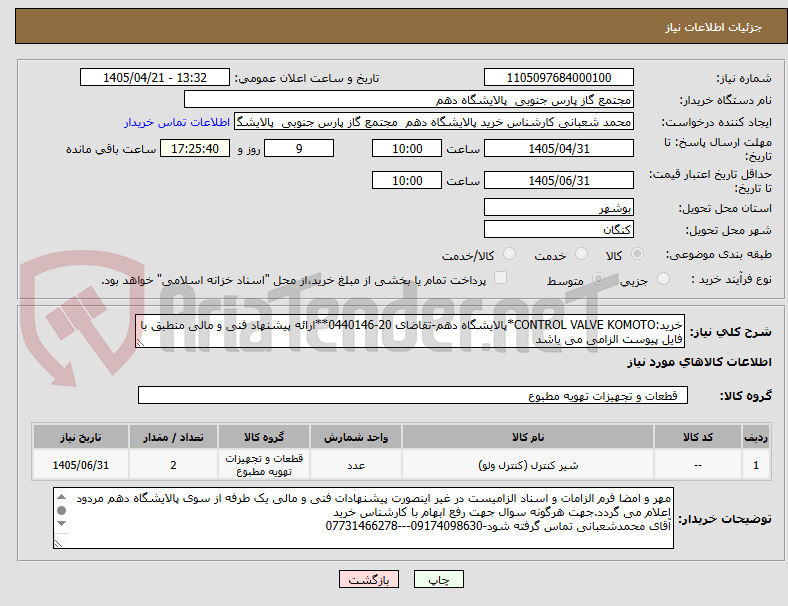Click the need number field 1105097684000100
Image resolution: width=788 pixels, height=606 pixels.
click(x=558, y=78)
